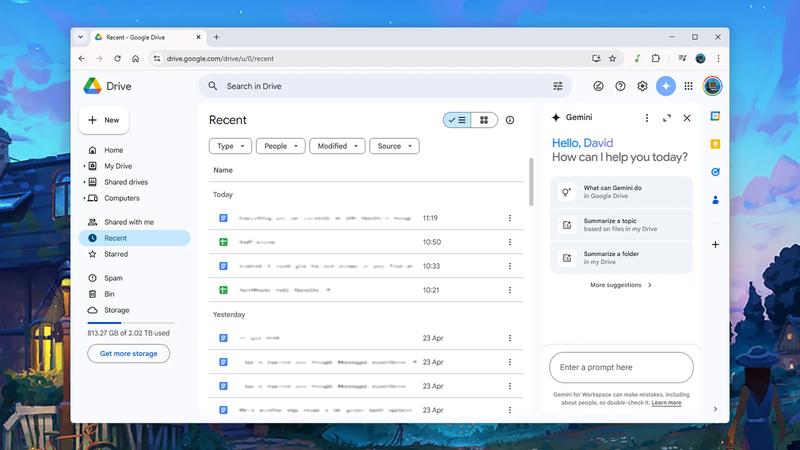
Task: Choose Summarize a topic suggestion
Action: 621,225
